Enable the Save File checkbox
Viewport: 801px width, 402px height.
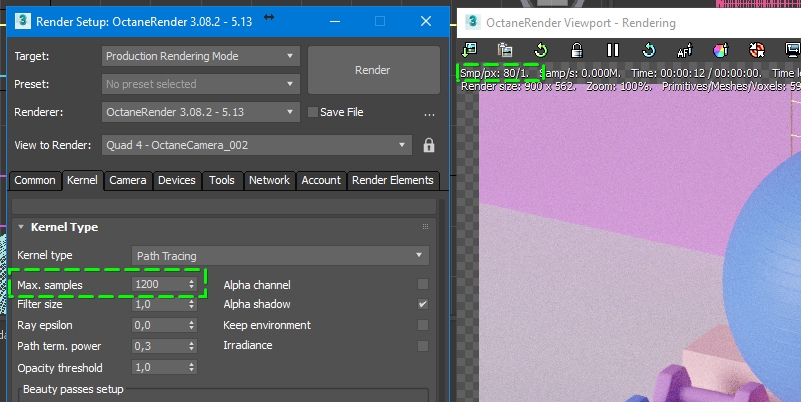[313, 112]
